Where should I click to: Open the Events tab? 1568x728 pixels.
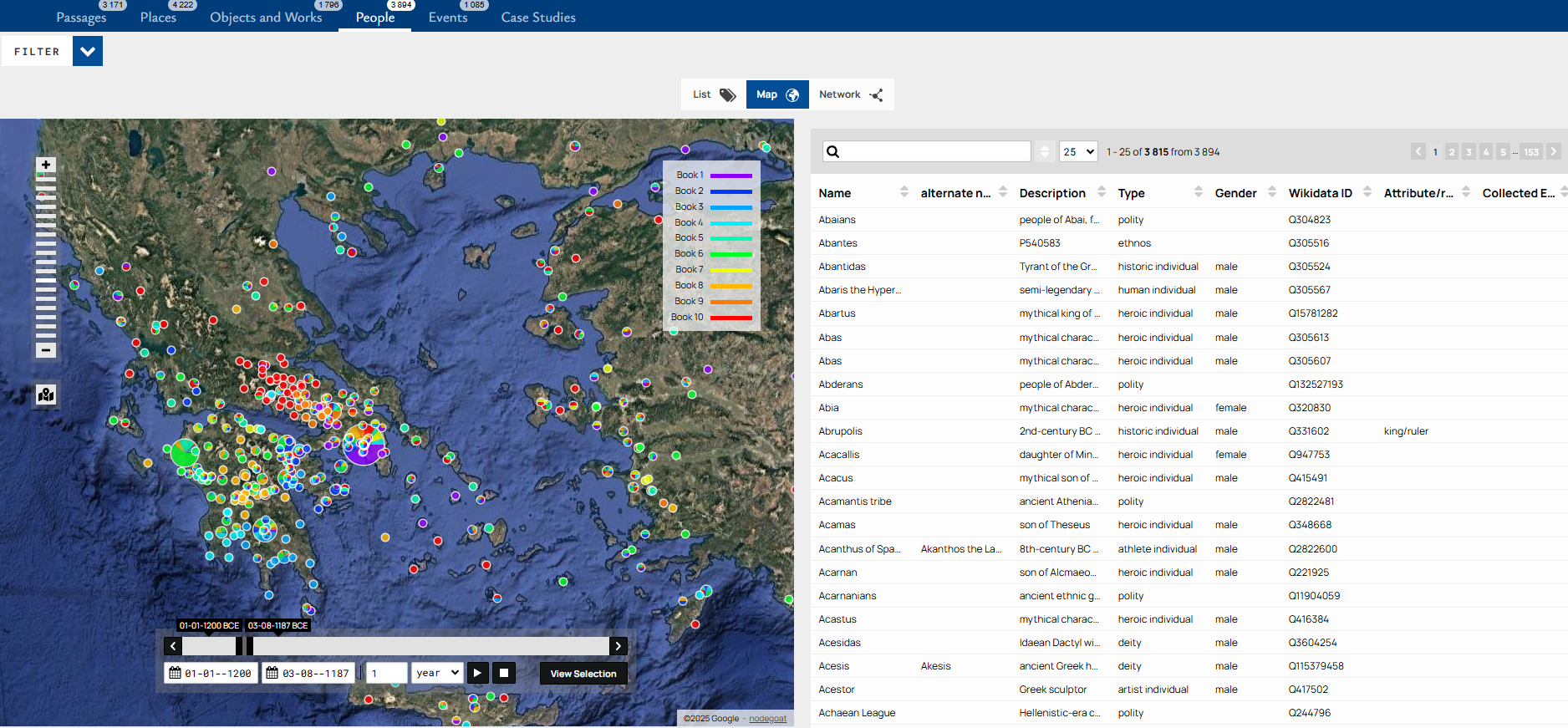point(448,18)
